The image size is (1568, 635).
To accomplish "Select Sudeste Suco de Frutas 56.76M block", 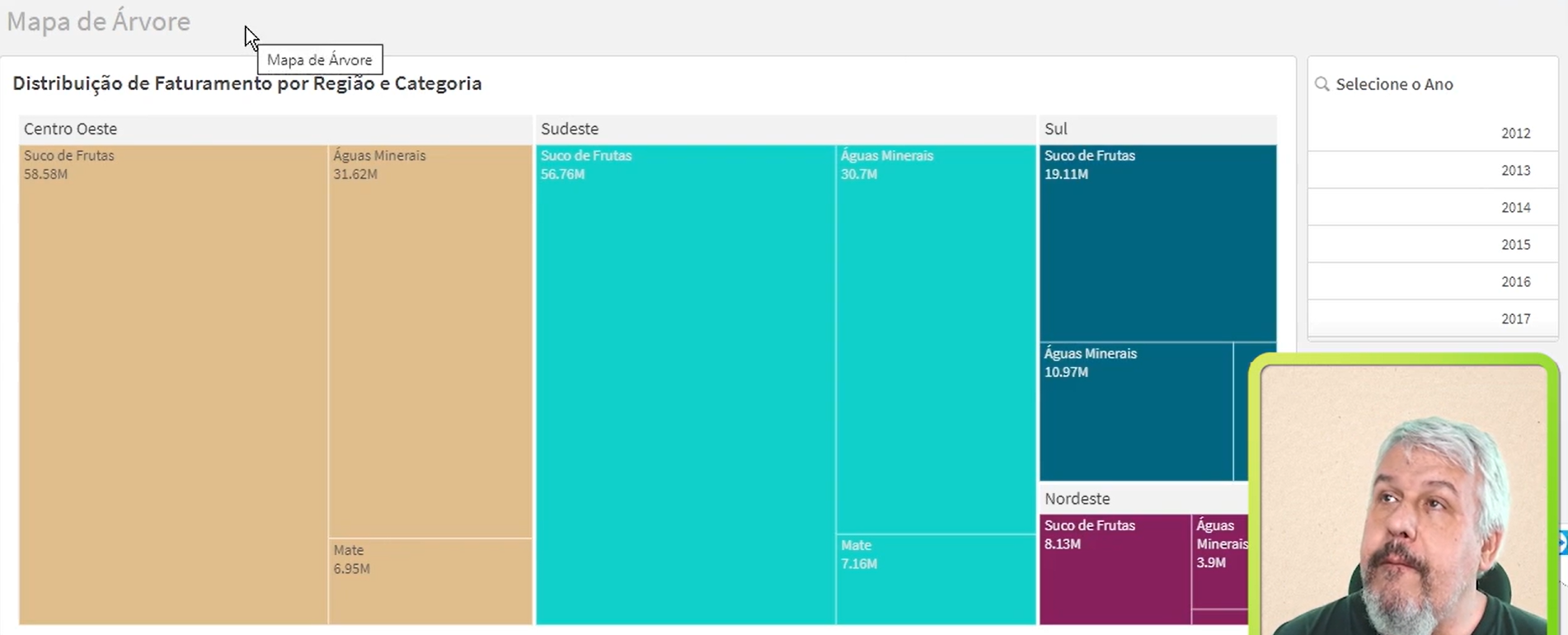I will click(x=685, y=384).
